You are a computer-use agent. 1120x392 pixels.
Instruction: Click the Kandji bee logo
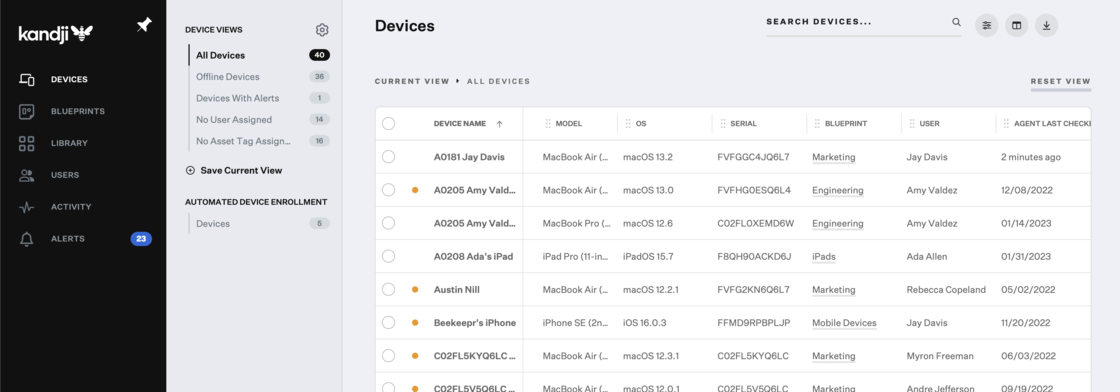coord(56,33)
